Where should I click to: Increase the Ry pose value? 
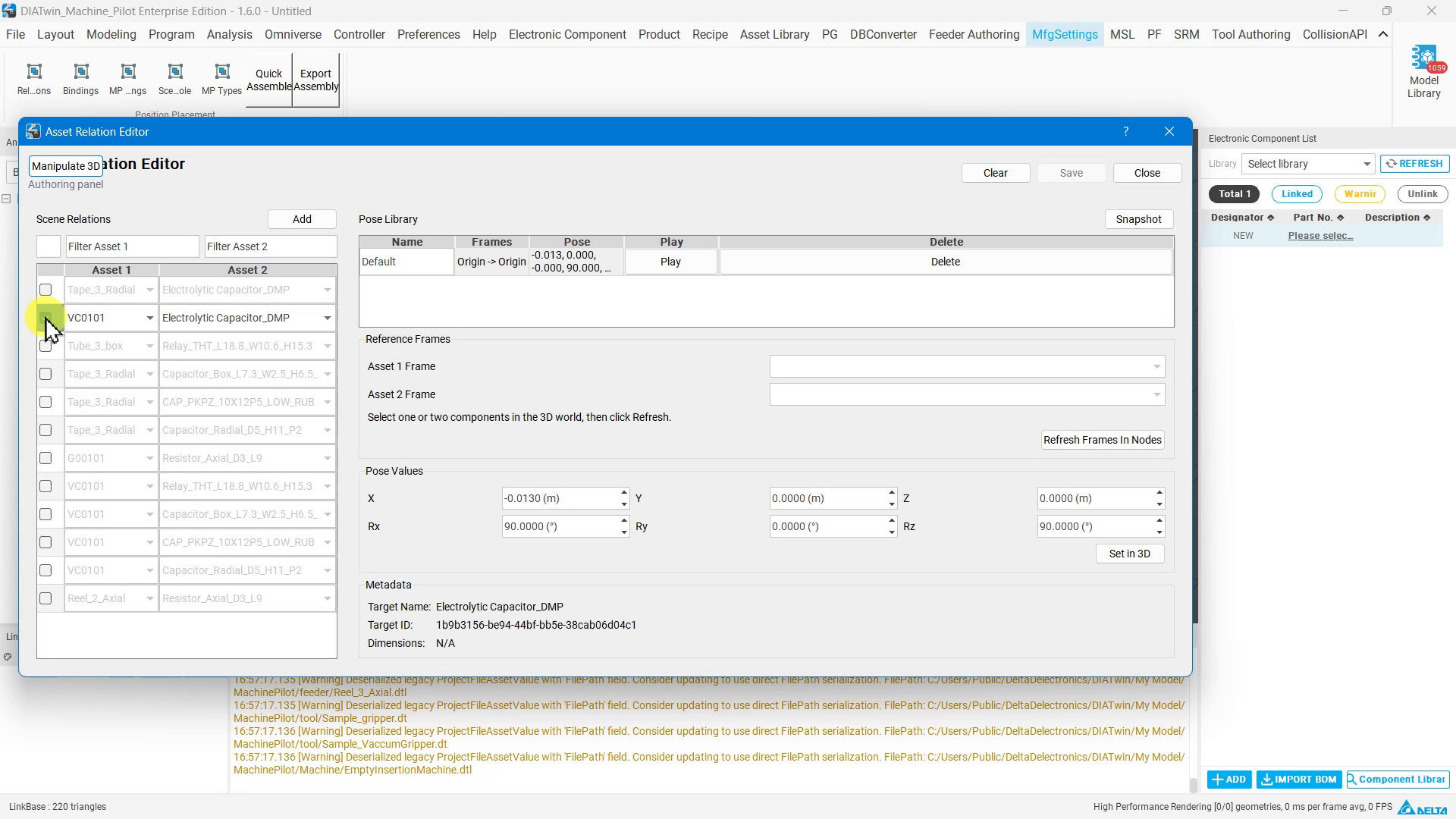(892, 521)
